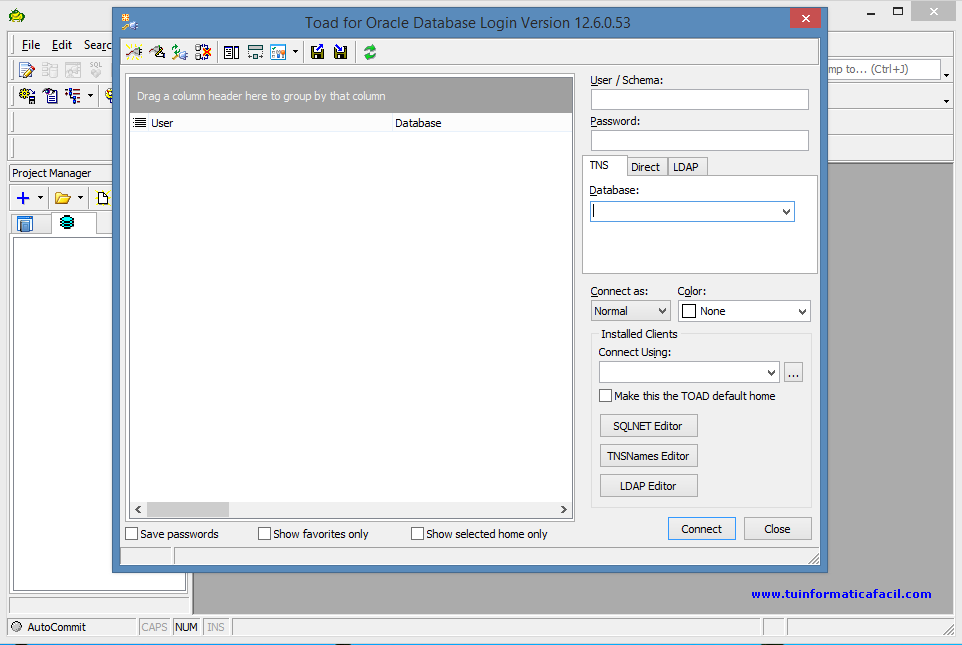This screenshot has height=645, width=962.
Task: Click the edit connection icon
Action: (157, 53)
